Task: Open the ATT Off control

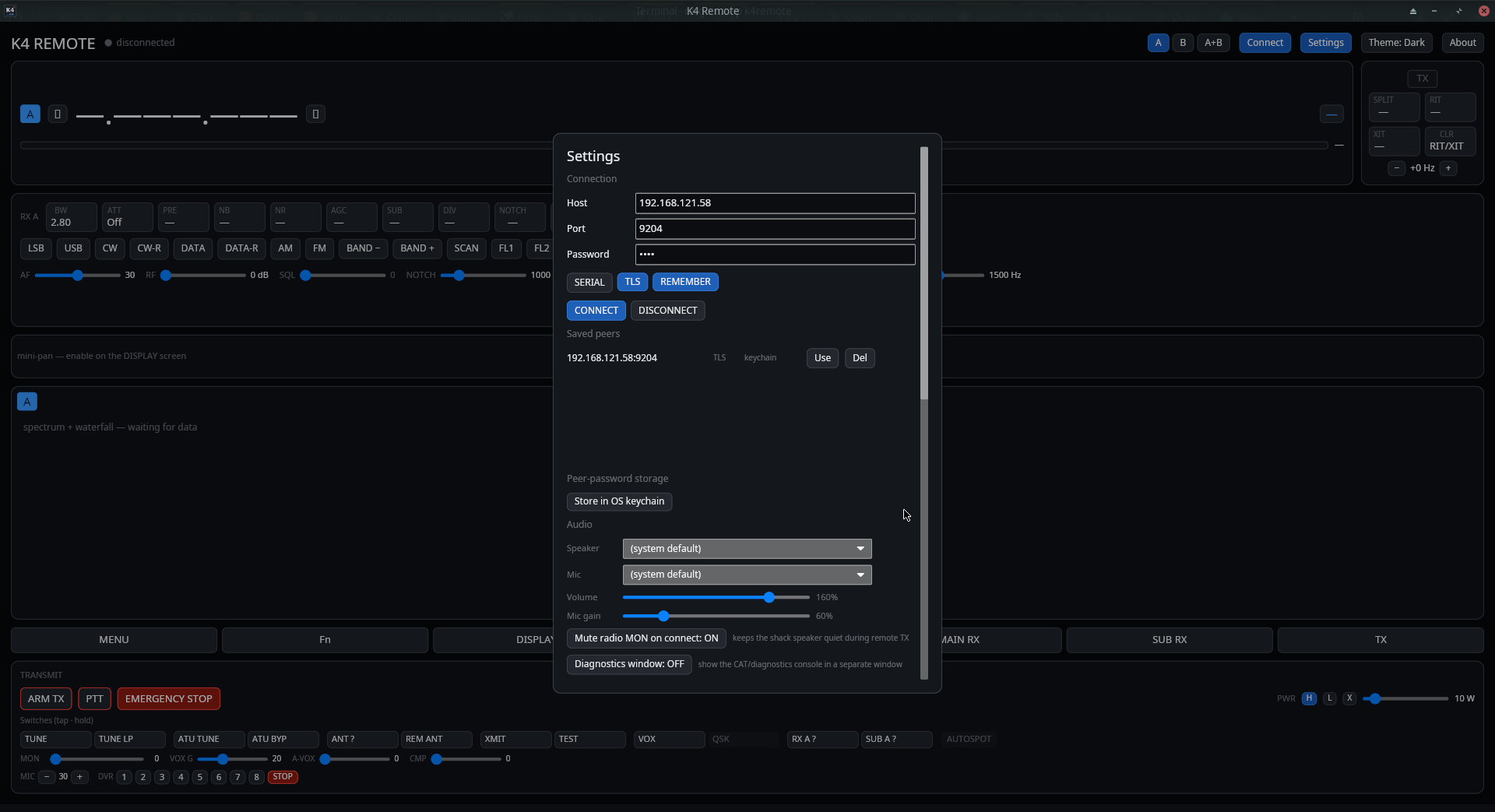Action: pos(128,217)
